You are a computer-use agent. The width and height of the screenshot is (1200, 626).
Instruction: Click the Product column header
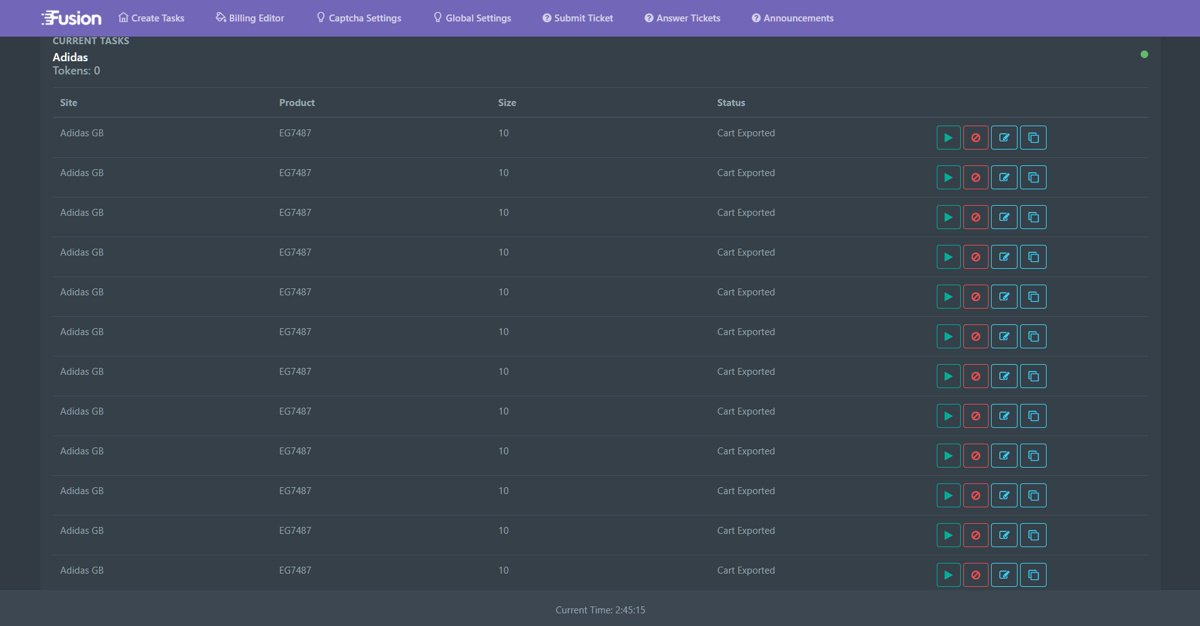point(297,103)
